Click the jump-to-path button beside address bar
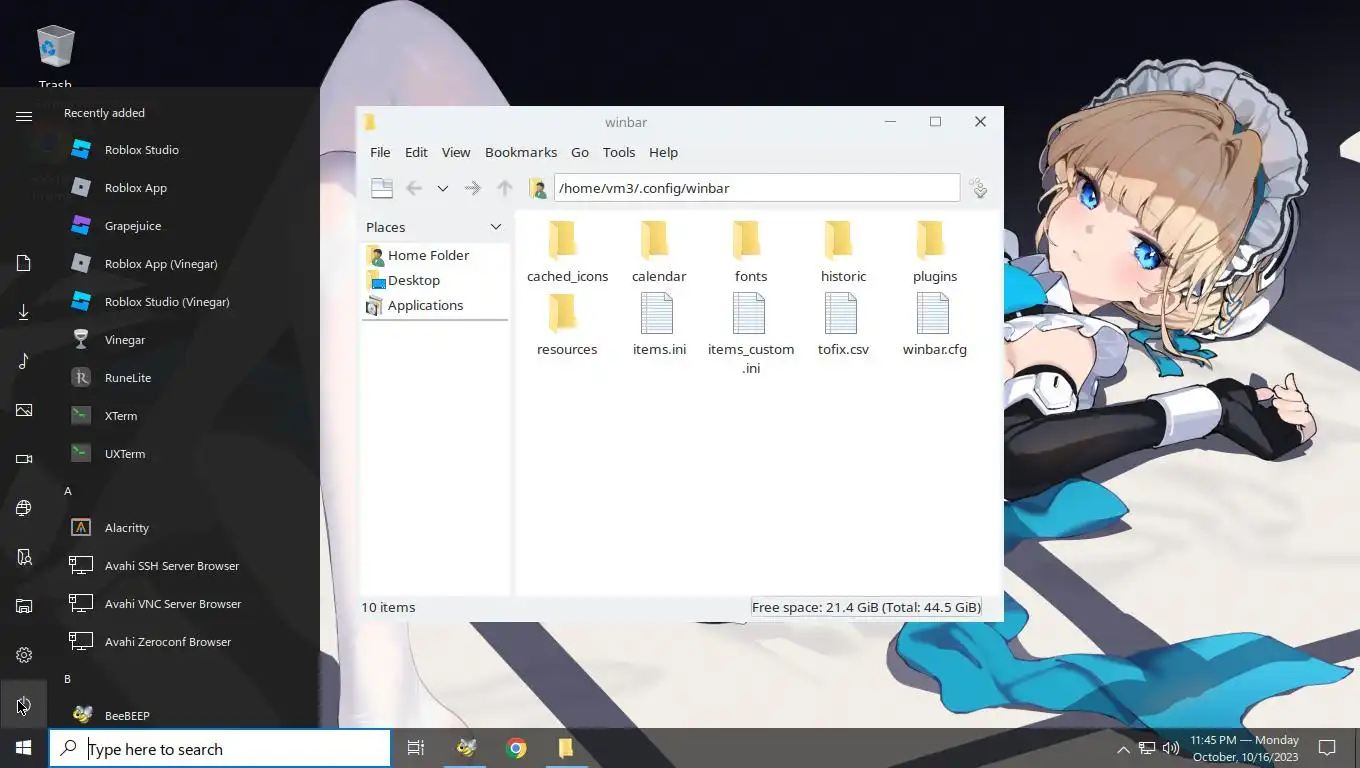The height and width of the screenshot is (768, 1360). [x=979, y=188]
